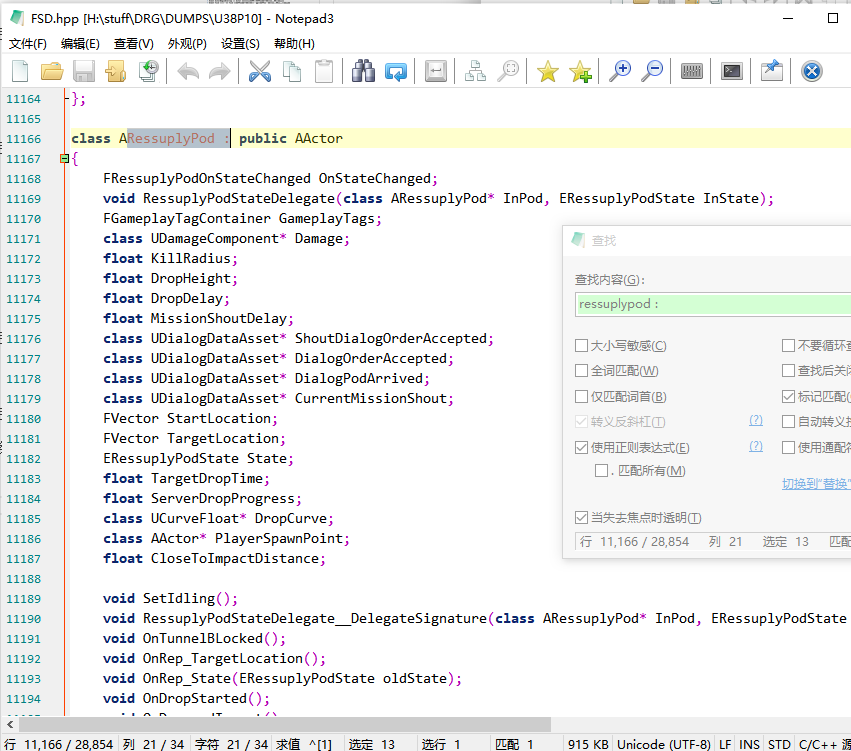
Task: Click STD indicator in status bar
Action: pos(779,744)
